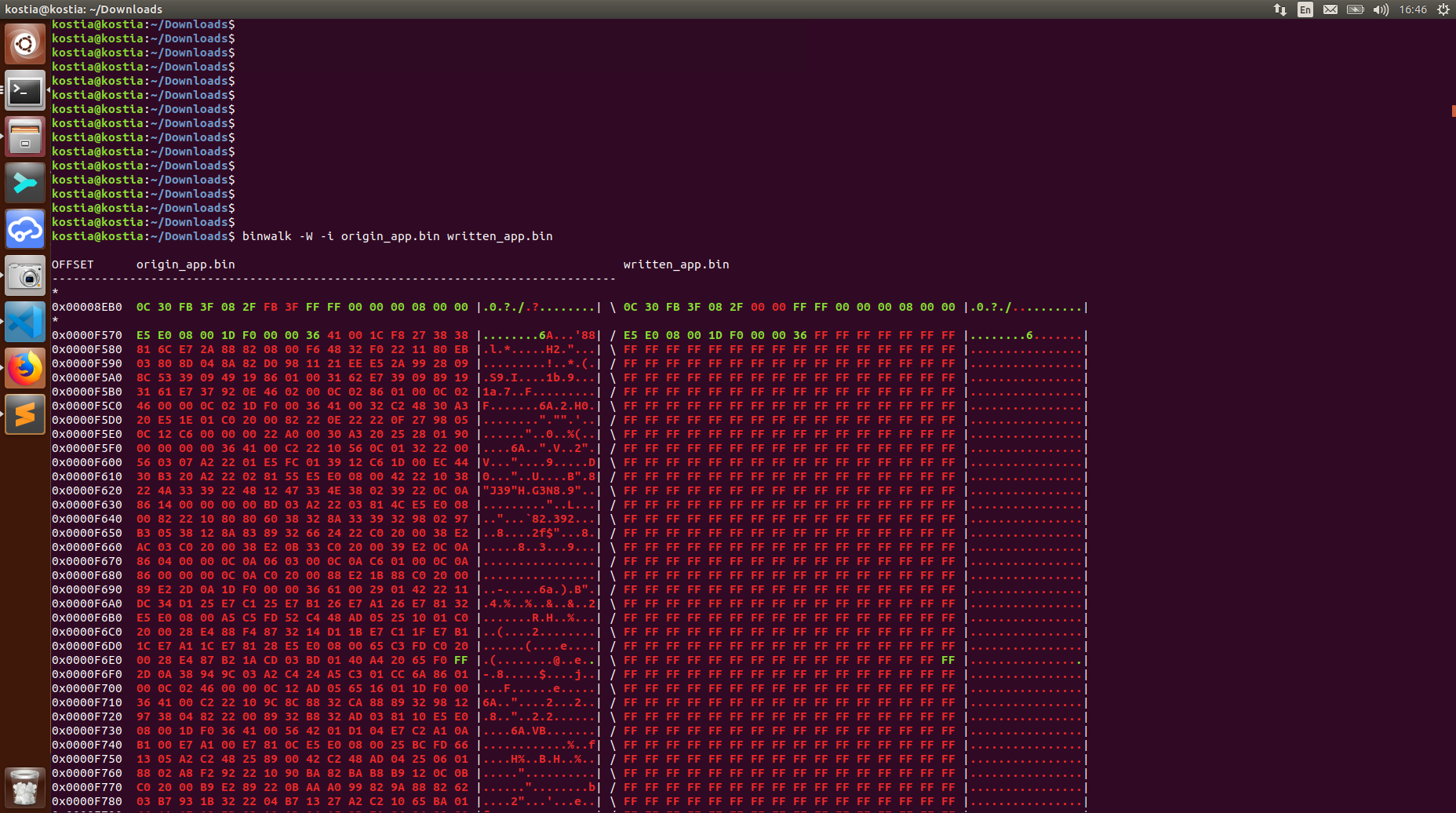Screen dimensions: 1456x813
Task: Click offset 0x0000F650 row label
Action: pos(87,533)
